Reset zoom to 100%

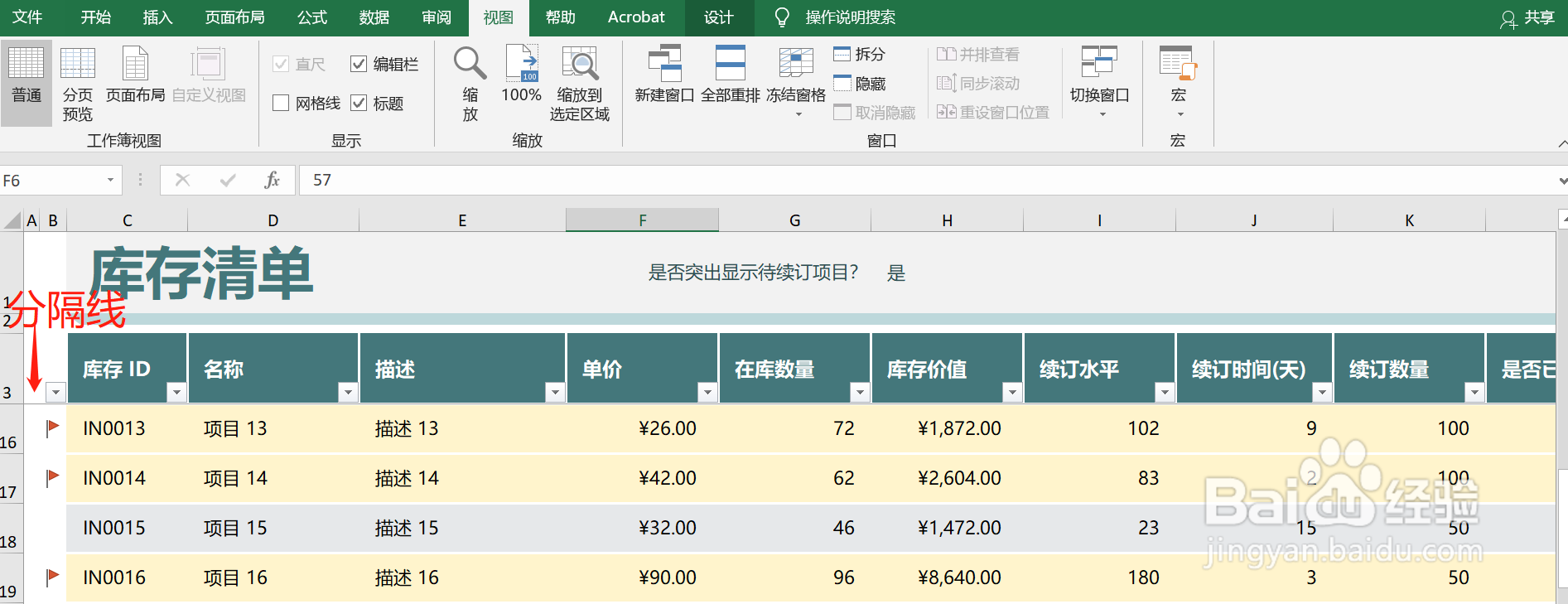[522, 75]
